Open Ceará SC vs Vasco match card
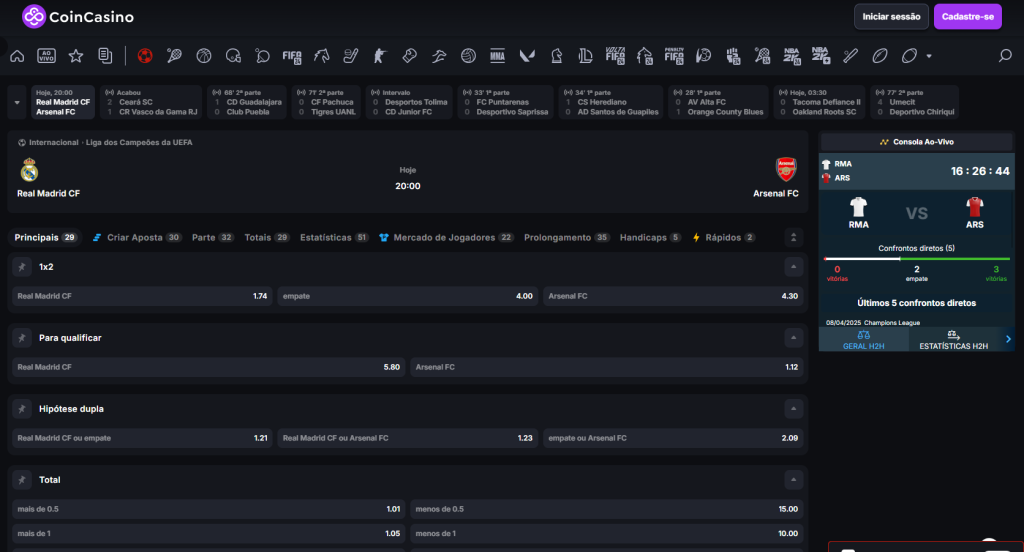Viewport: 1024px width, 552px height. pyautogui.click(x=151, y=103)
